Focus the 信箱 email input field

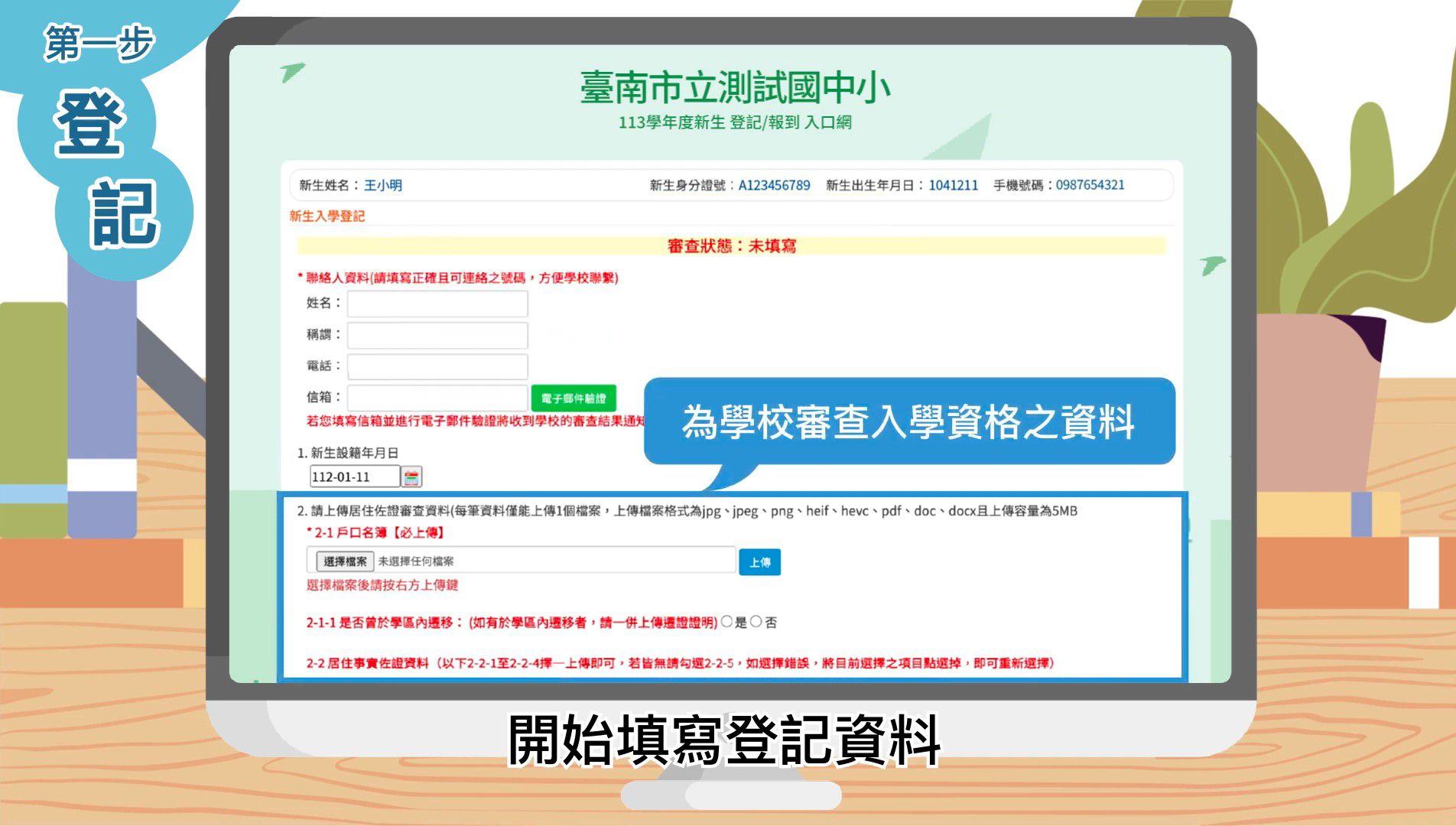pyautogui.click(x=437, y=398)
